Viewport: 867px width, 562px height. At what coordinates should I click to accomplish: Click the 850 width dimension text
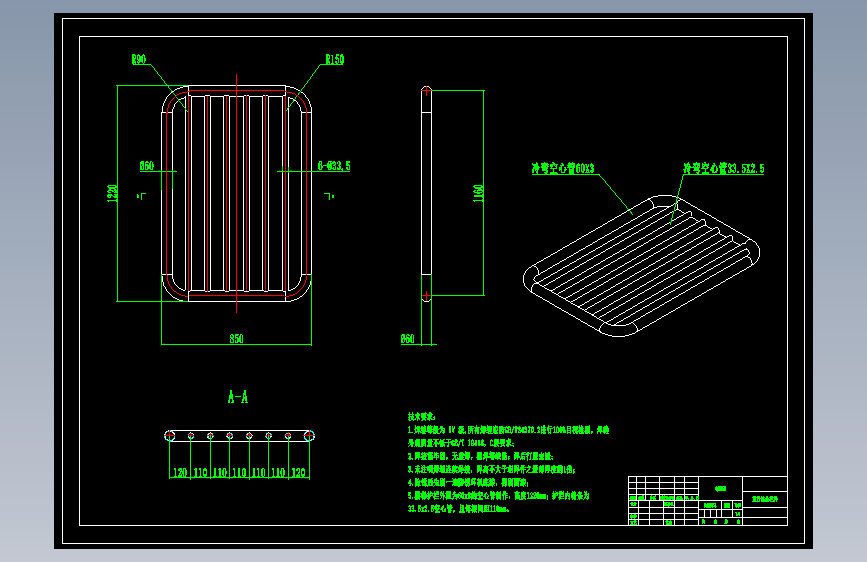tap(237, 339)
